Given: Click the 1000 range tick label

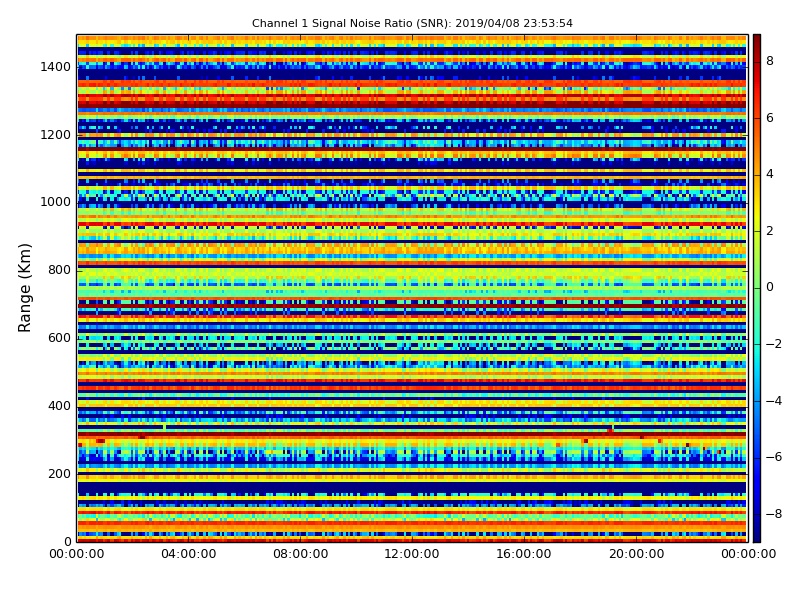Looking at the screenshot, I should (56, 202).
